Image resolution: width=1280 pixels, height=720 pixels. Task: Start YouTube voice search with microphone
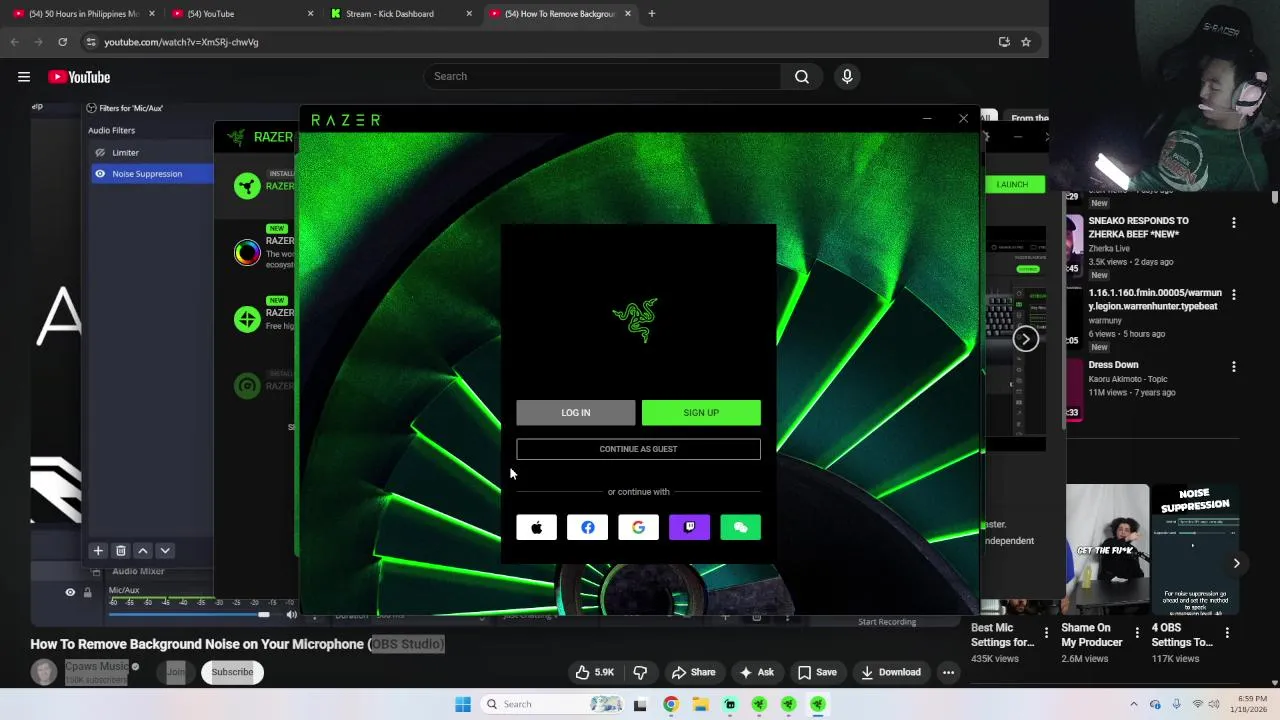click(847, 76)
